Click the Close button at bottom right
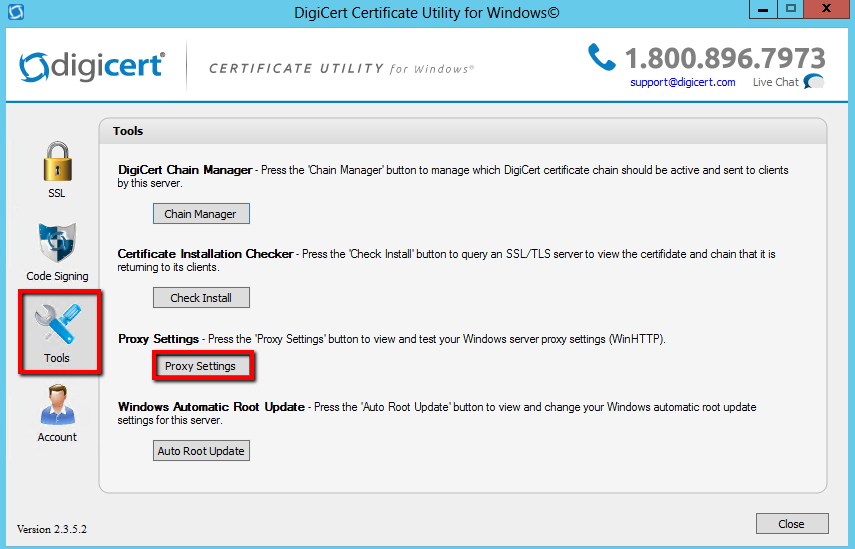The height and width of the screenshot is (549, 855). point(791,524)
